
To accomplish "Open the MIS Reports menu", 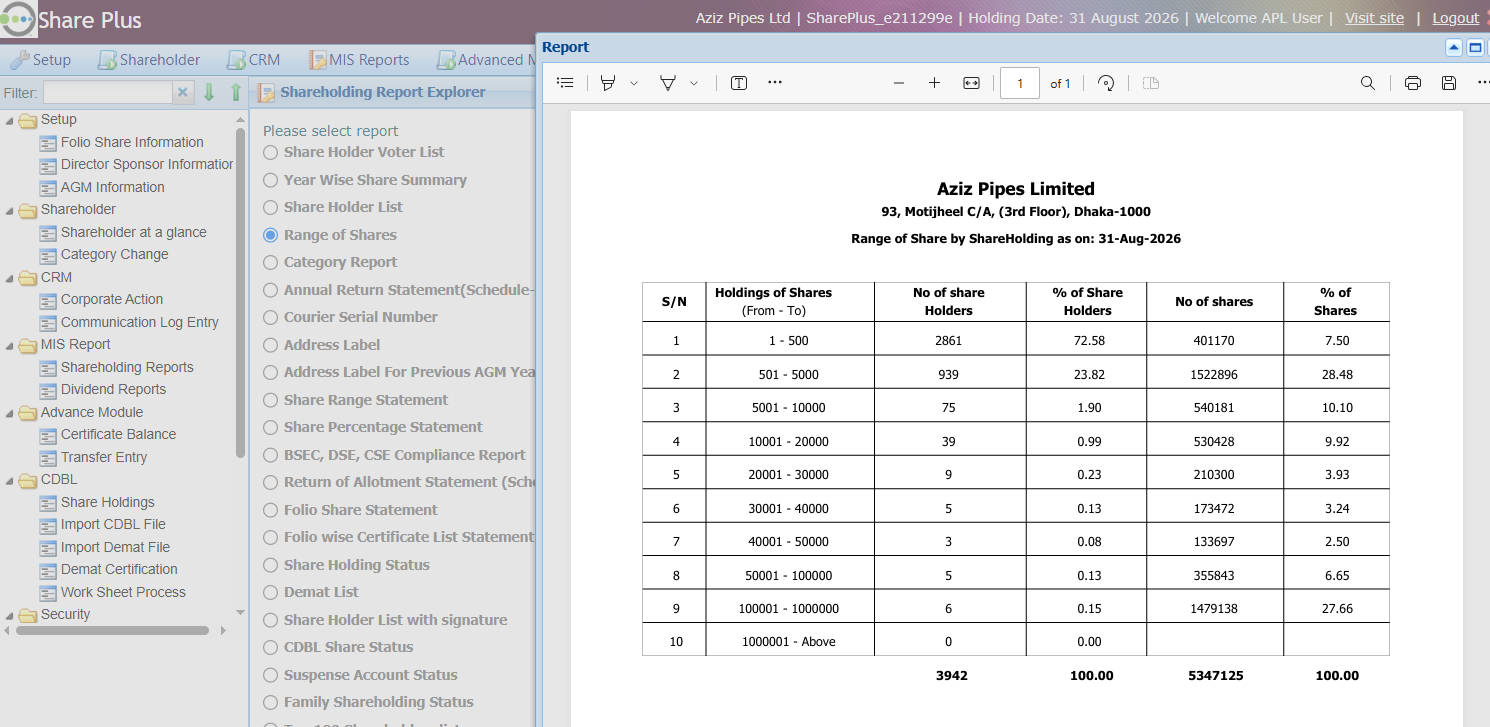I will 359,60.
